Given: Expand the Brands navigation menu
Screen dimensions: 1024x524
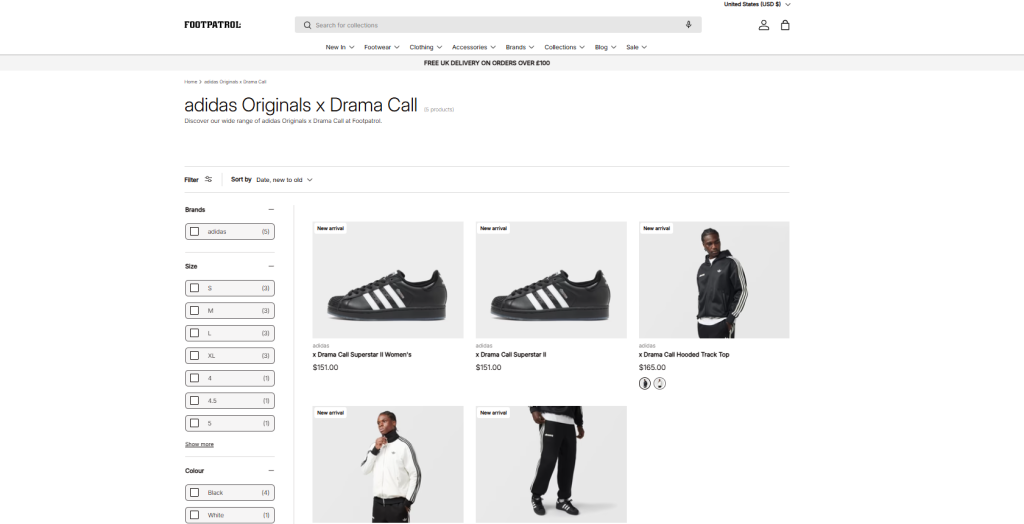Looking at the screenshot, I should 520,47.
